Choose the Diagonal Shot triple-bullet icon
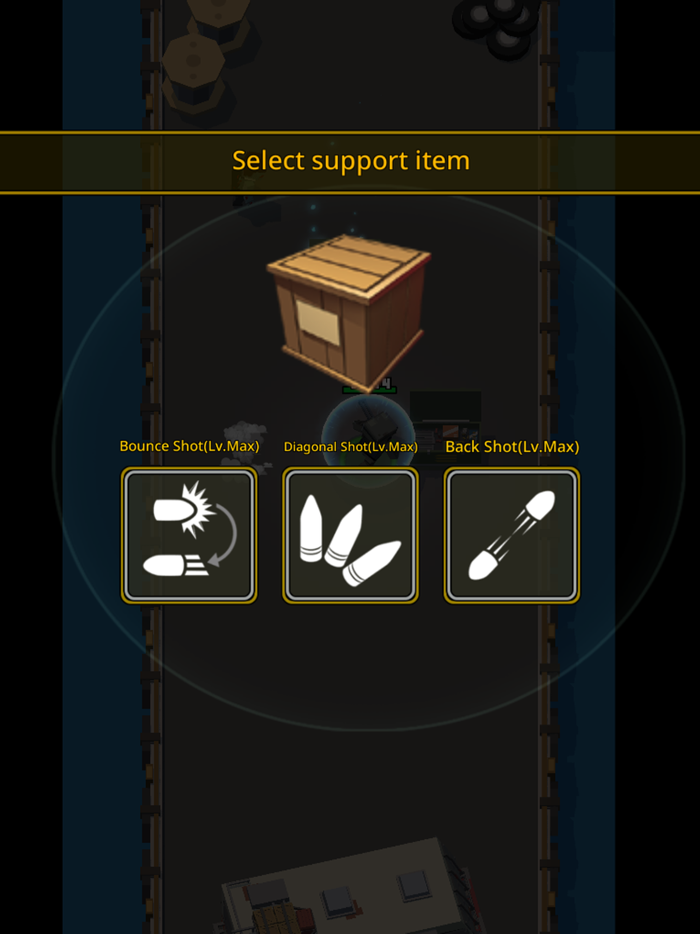 [350, 535]
